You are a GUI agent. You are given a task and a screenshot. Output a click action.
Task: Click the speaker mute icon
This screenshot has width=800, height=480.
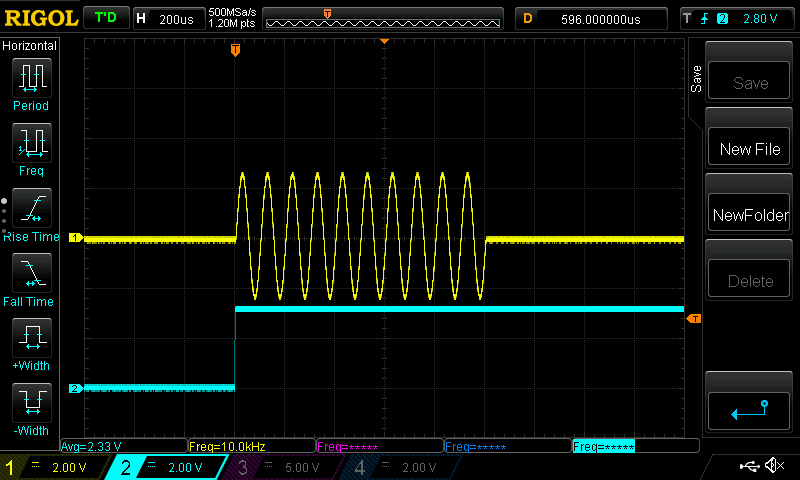coord(774,466)
